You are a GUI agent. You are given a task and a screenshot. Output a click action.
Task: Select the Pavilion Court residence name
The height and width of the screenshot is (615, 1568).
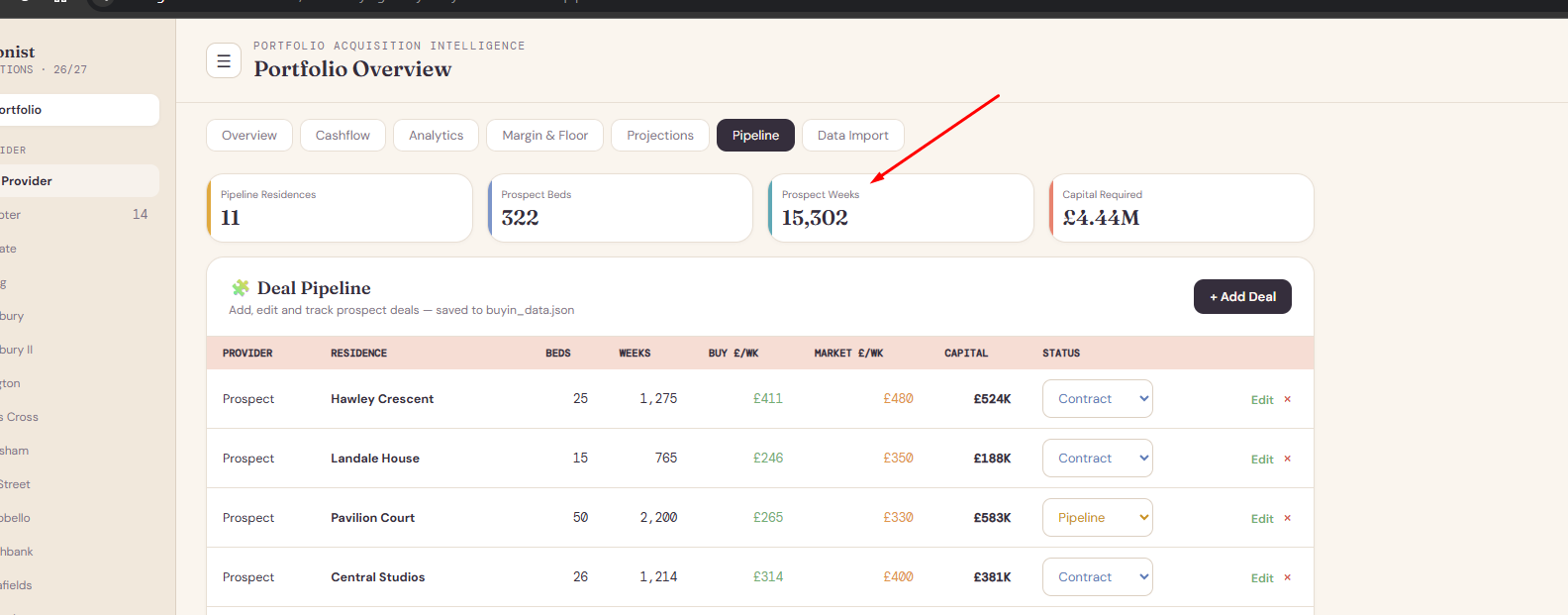[x=372, y=518]
